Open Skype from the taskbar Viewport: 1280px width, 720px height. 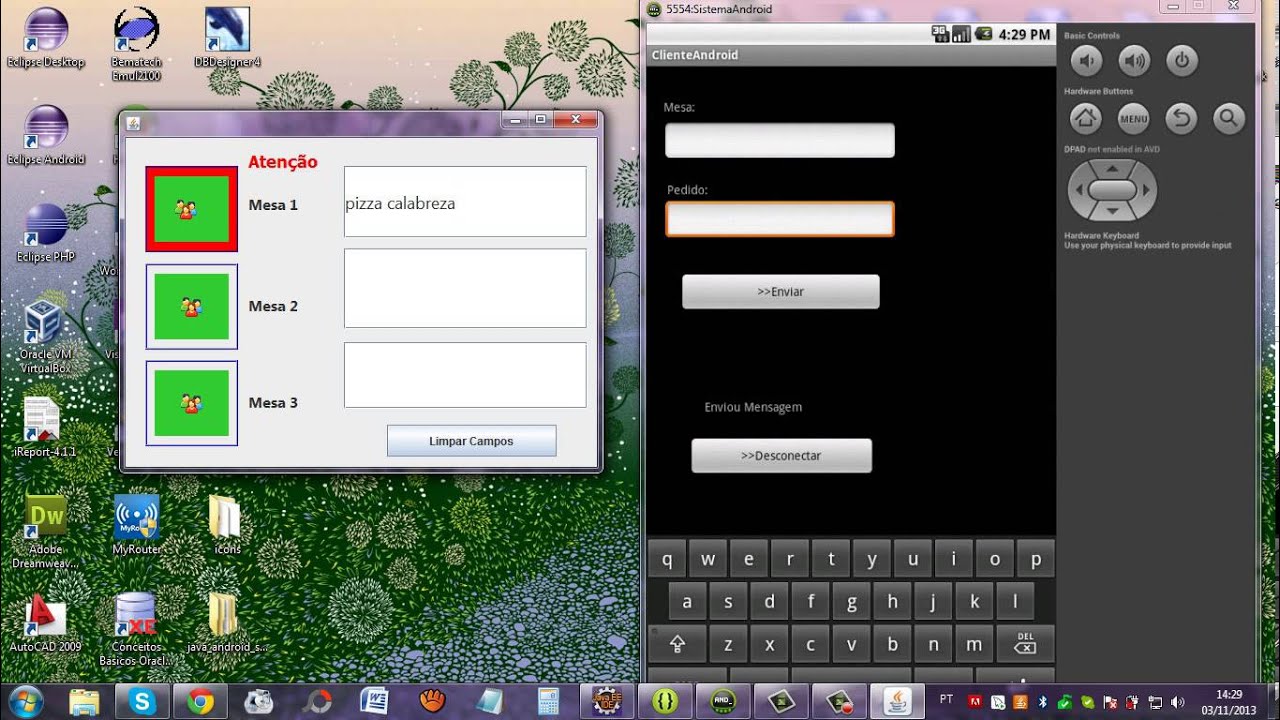tap(142, 702)
